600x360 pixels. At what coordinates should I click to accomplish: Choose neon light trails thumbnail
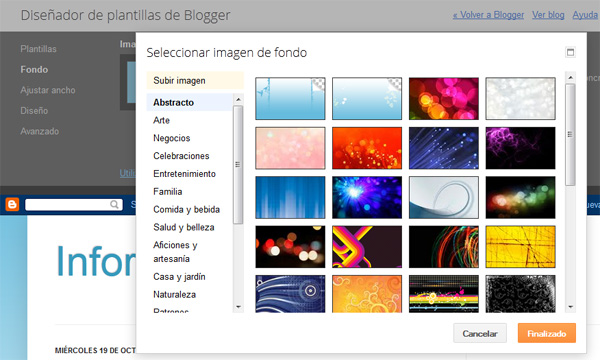click(443, 247)
